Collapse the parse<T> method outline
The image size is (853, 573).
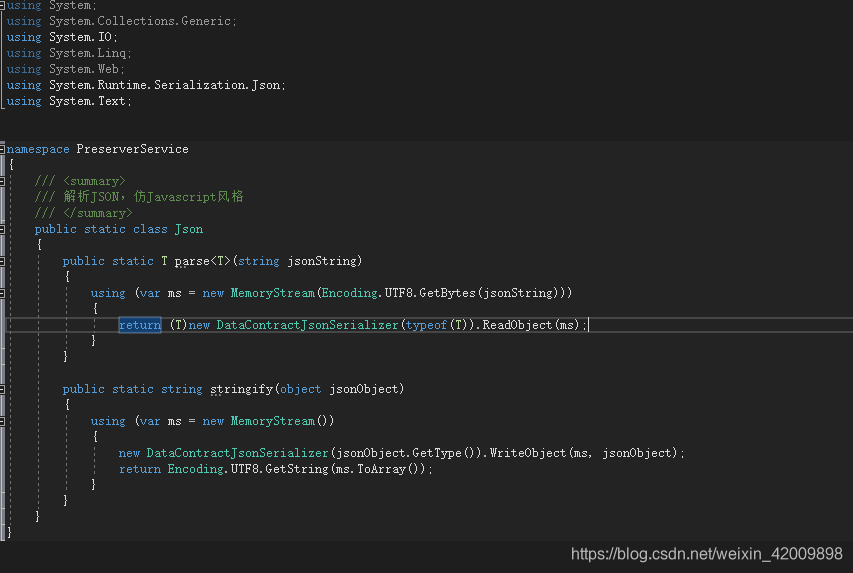point(2,261)
